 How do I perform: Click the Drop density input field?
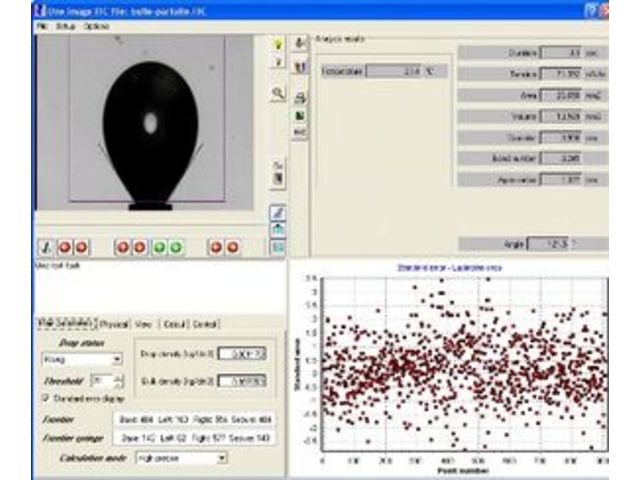242,353
